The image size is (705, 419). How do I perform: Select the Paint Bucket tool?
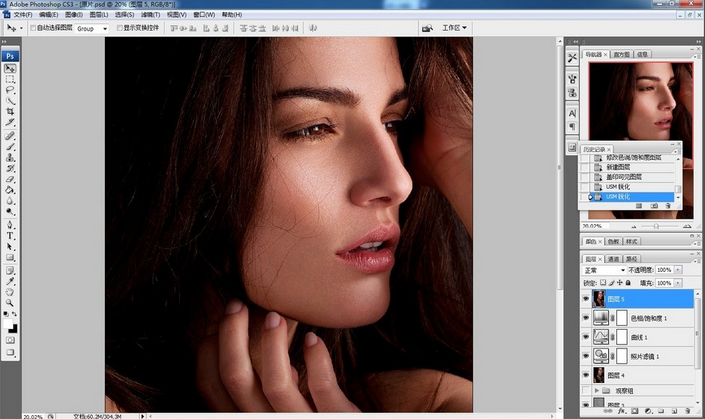point(10,190)
